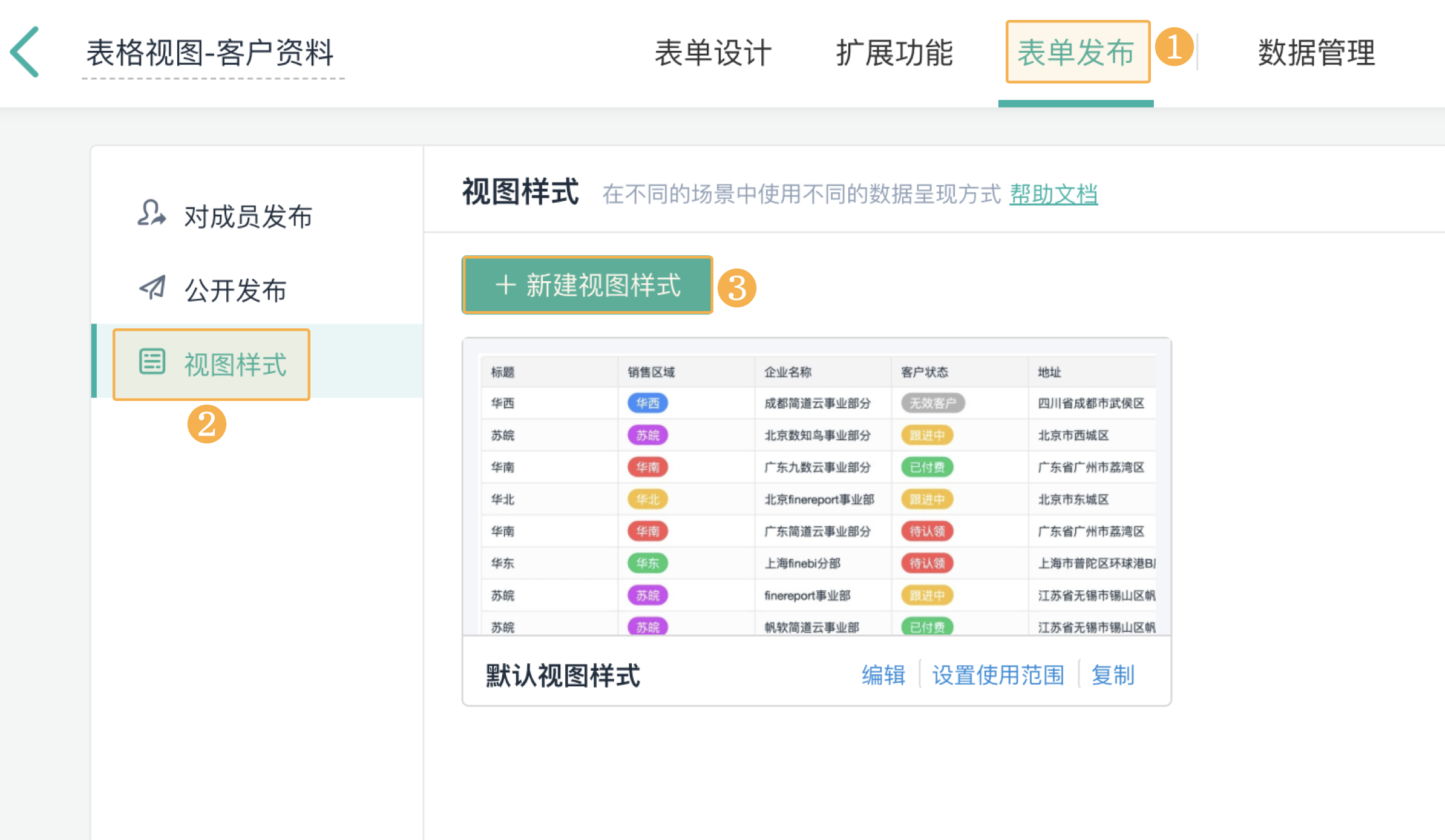The image size is (1445, 840).
Task: Click the 默认视图样式 title text
Action: [563, 676]
